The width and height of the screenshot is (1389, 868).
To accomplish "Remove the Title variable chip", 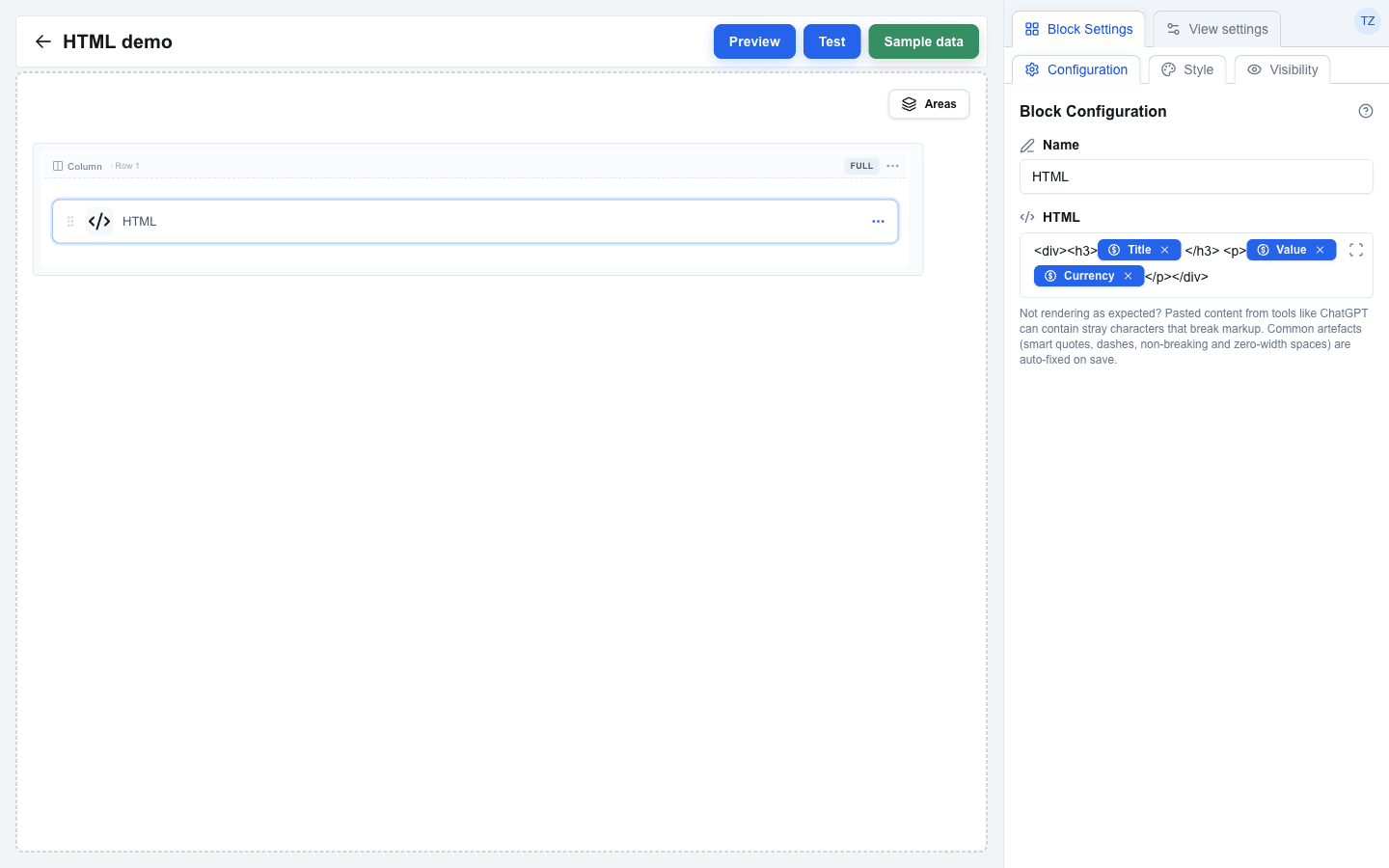I will [1165, 250].
